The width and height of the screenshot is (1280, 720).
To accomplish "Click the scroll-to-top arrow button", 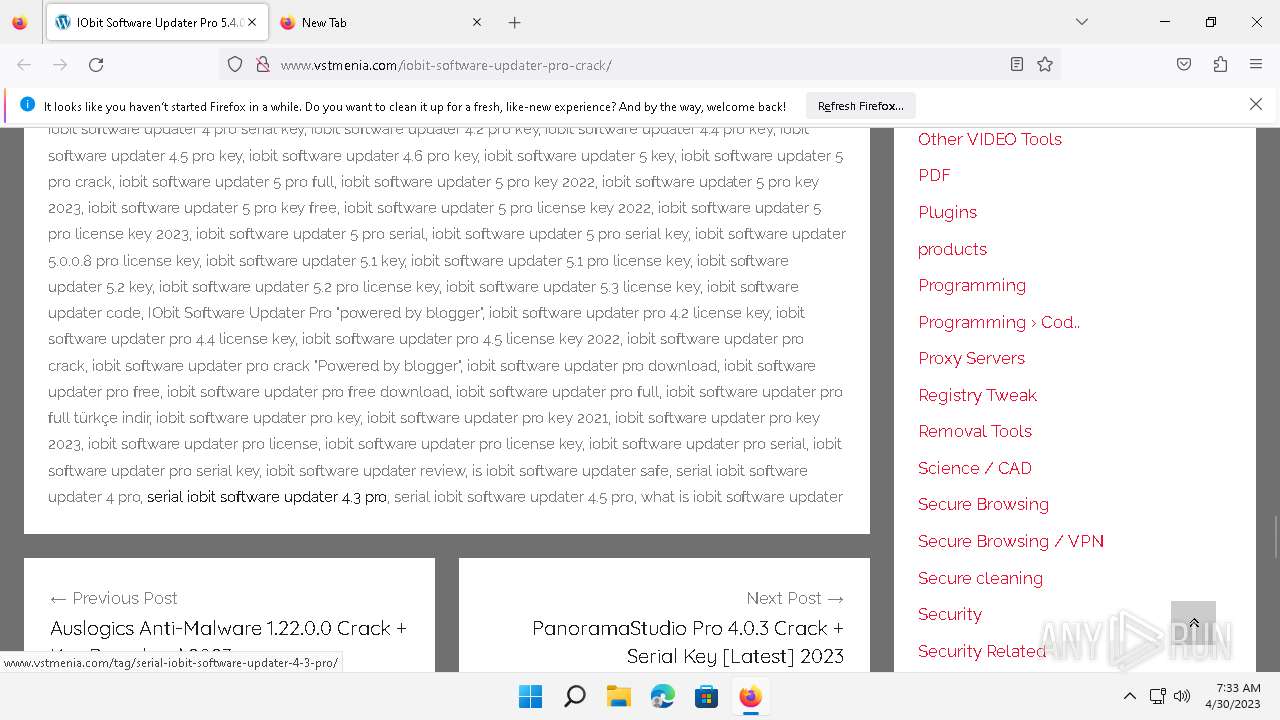I will click(1193, 623).
